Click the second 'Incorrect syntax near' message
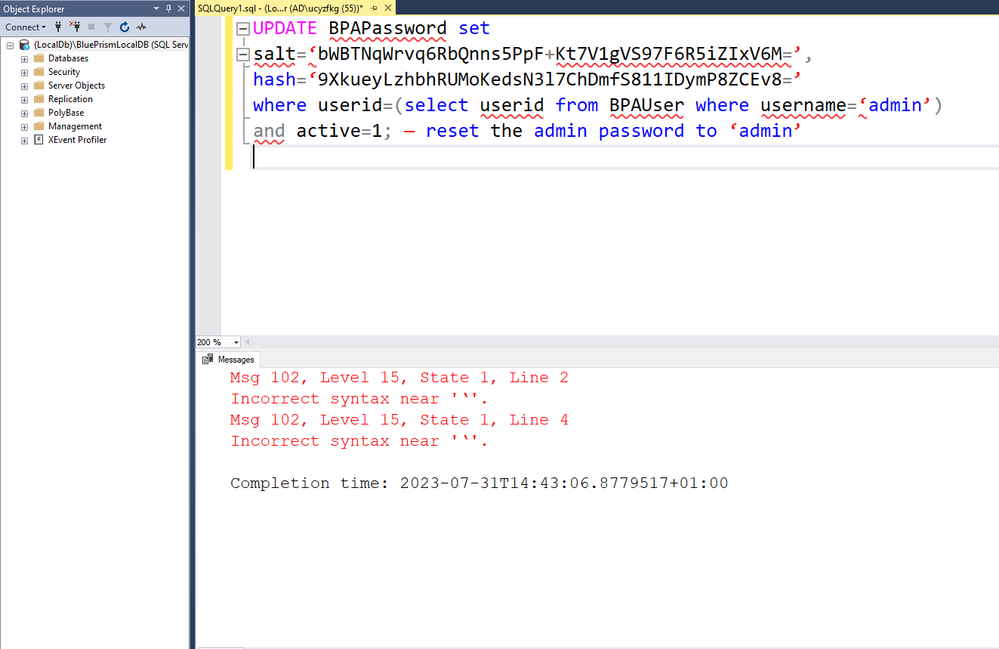 coord(359,441)
